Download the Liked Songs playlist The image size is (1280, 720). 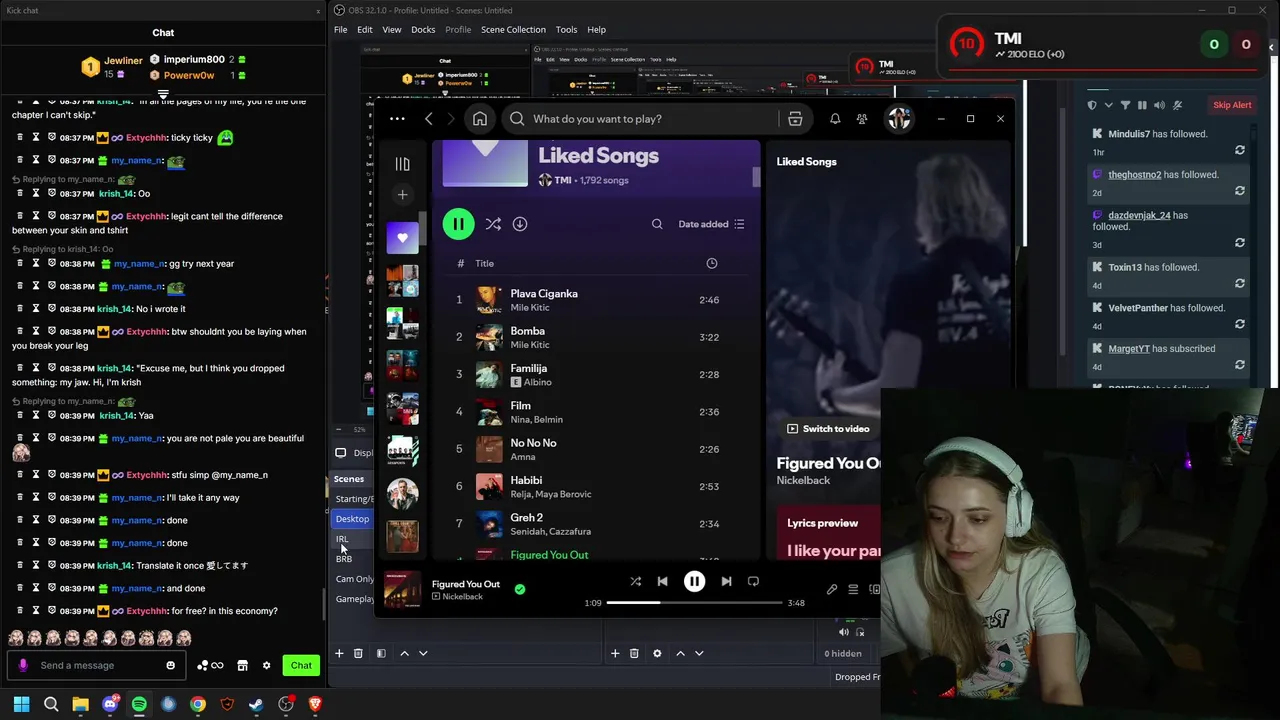point(520,224)
